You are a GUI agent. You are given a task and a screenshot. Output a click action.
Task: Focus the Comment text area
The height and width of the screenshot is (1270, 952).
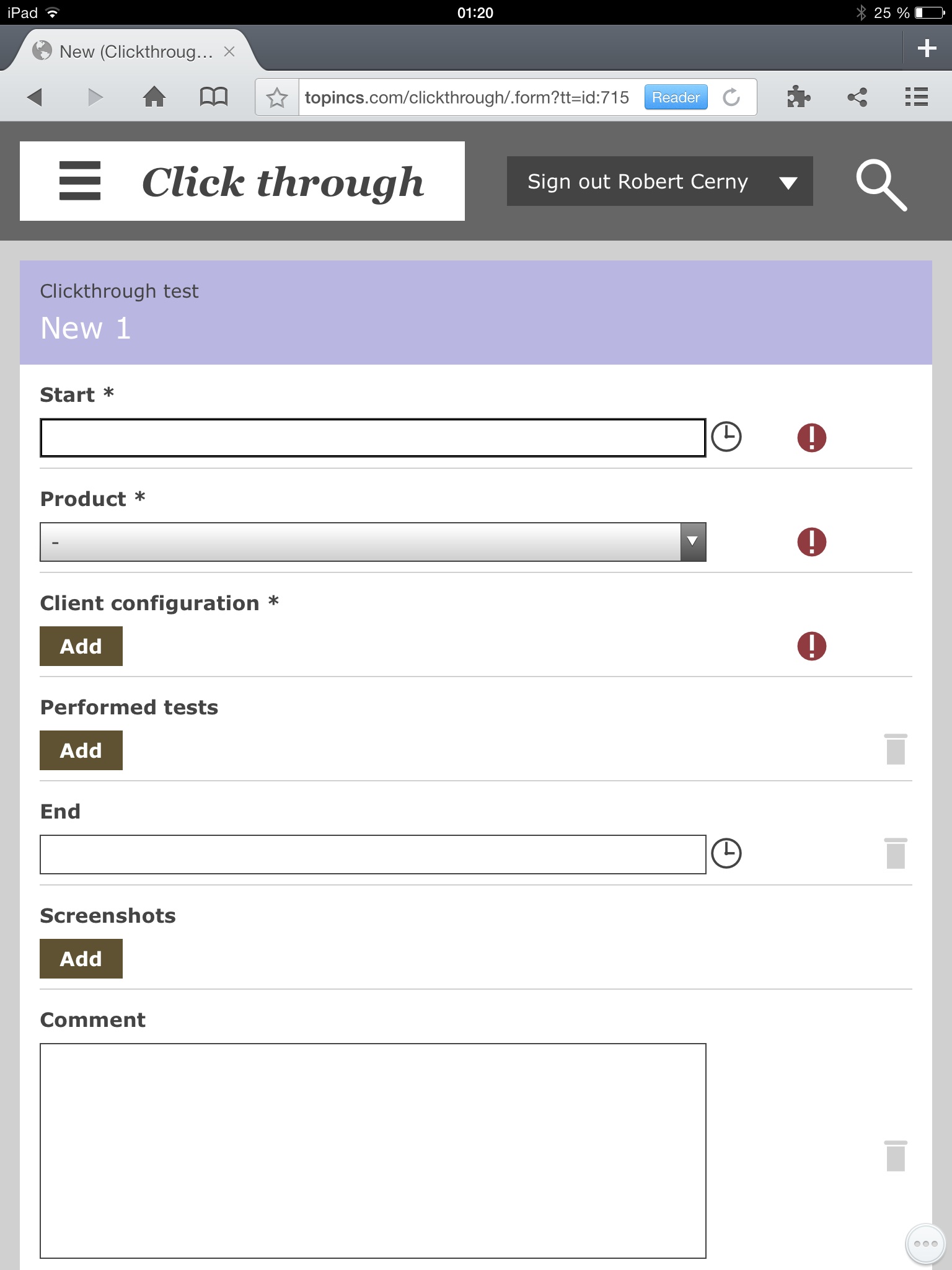coord(372,1150)
